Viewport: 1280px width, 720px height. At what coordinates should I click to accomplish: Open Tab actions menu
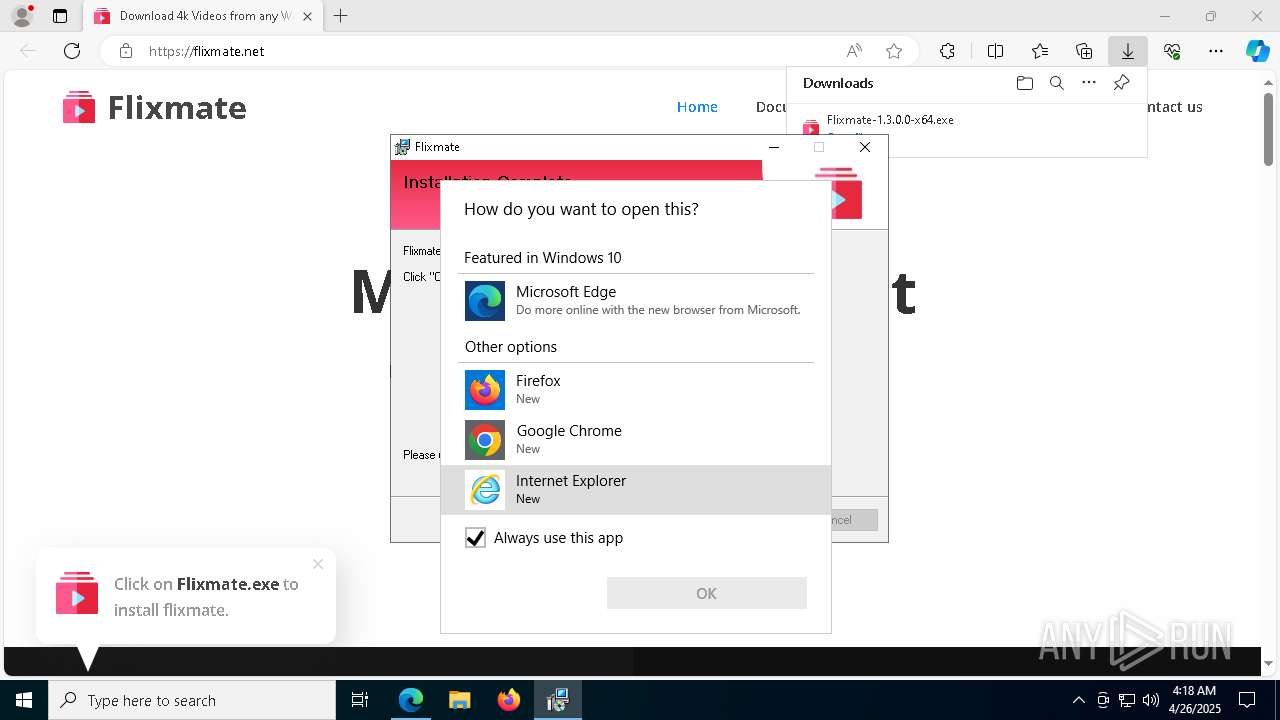60,16
